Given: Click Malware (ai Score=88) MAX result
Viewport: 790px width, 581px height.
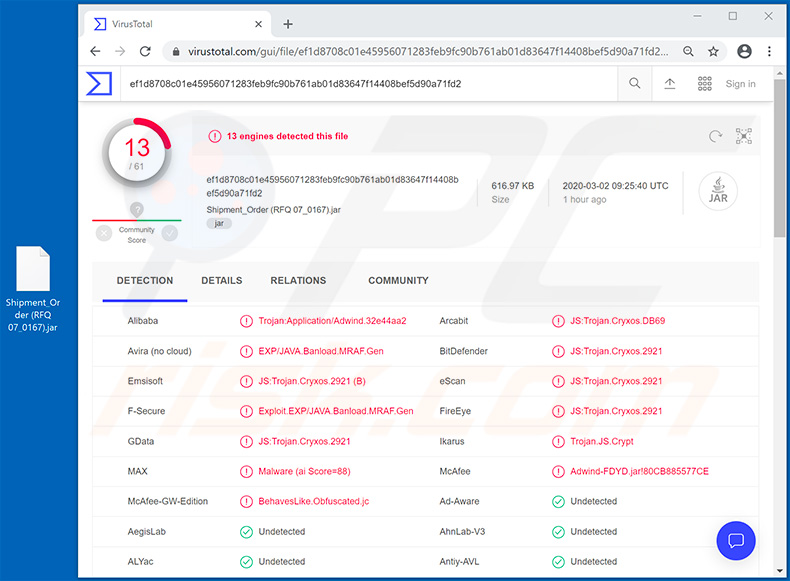Looking at the screenshot, I should pyautogui.click(x=304, y=472).
